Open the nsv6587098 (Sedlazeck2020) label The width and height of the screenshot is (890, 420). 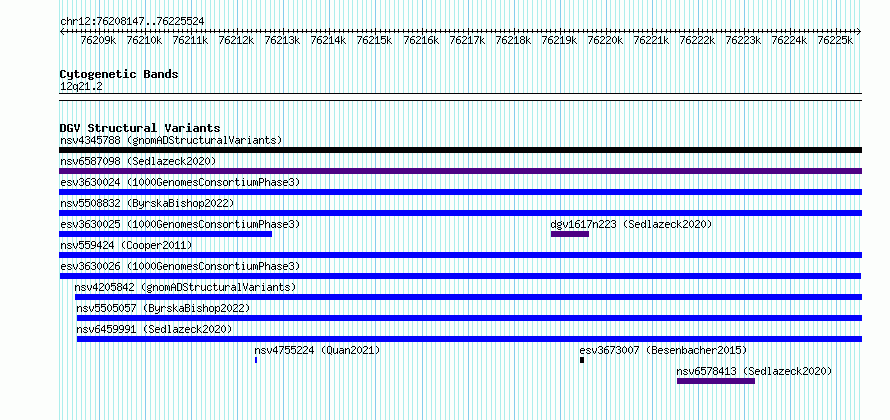point(138,161)
